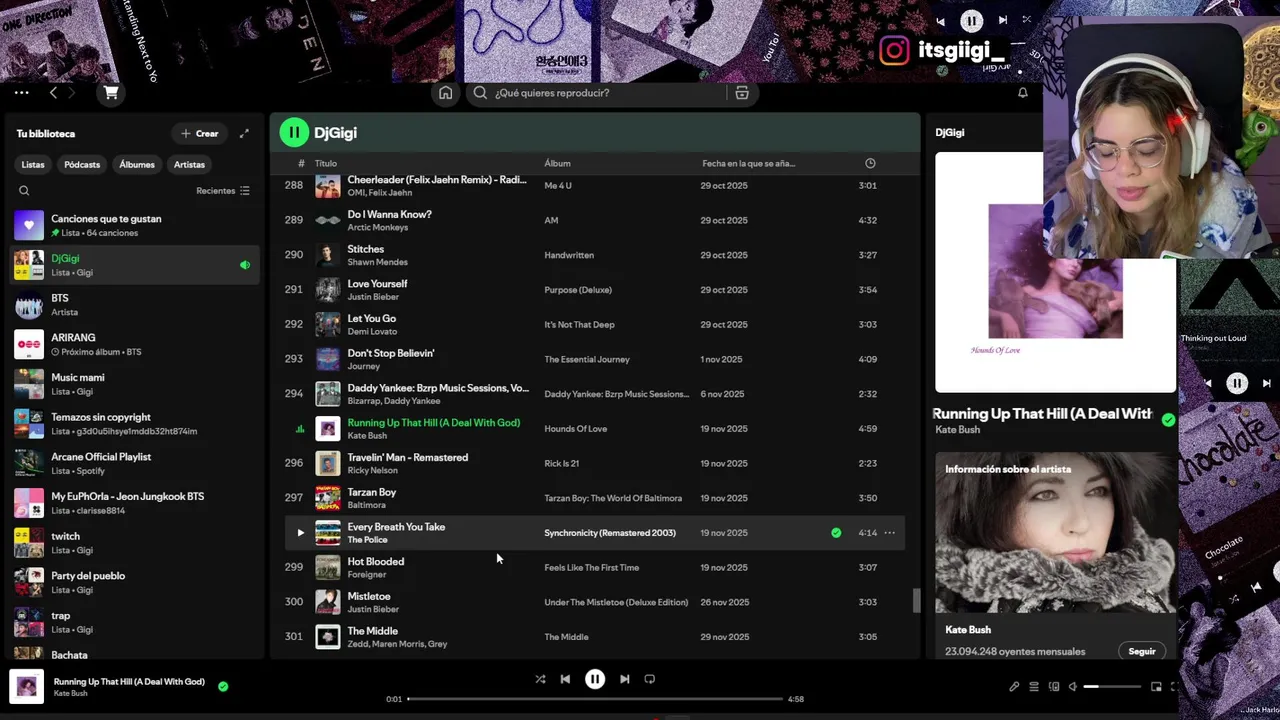
Task: Toggle saved check for Every Breath You Take
Action: 836,533
